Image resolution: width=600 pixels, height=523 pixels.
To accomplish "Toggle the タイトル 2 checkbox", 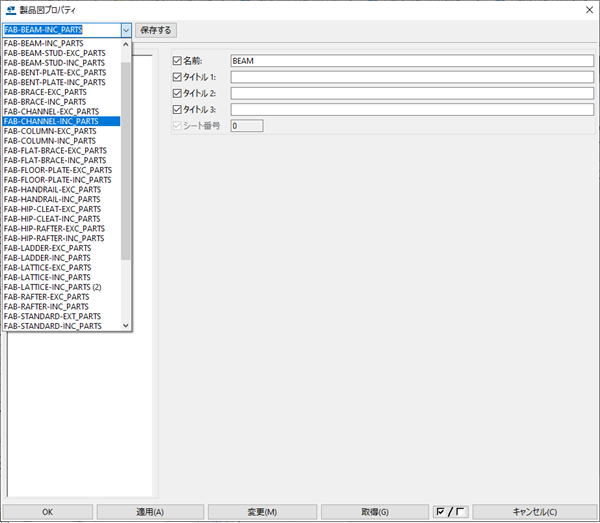I will tap(177, 93).
